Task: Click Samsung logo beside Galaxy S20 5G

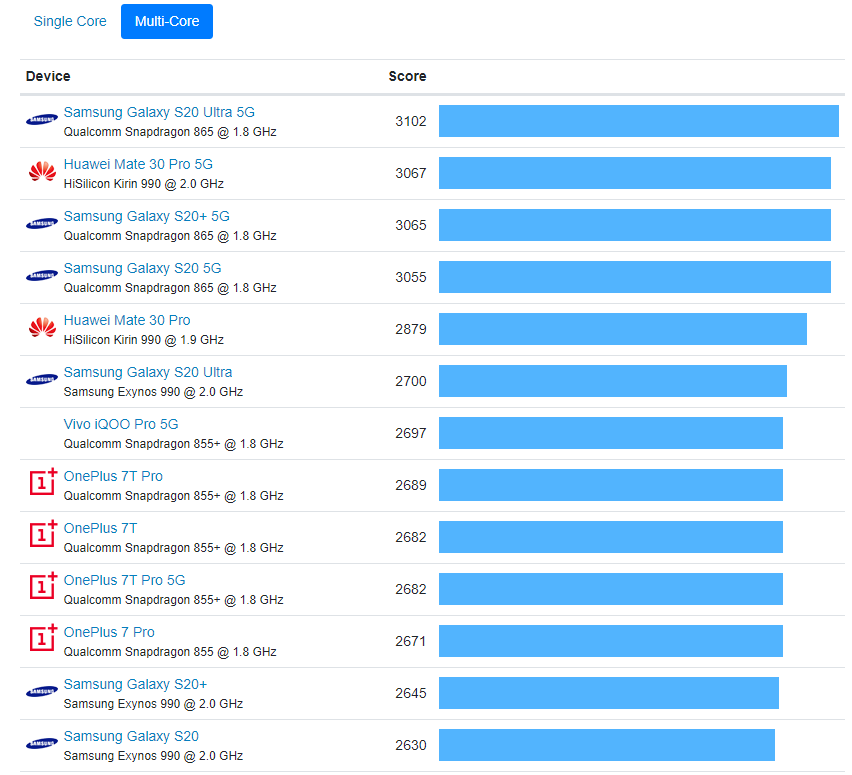Action: 42,276
